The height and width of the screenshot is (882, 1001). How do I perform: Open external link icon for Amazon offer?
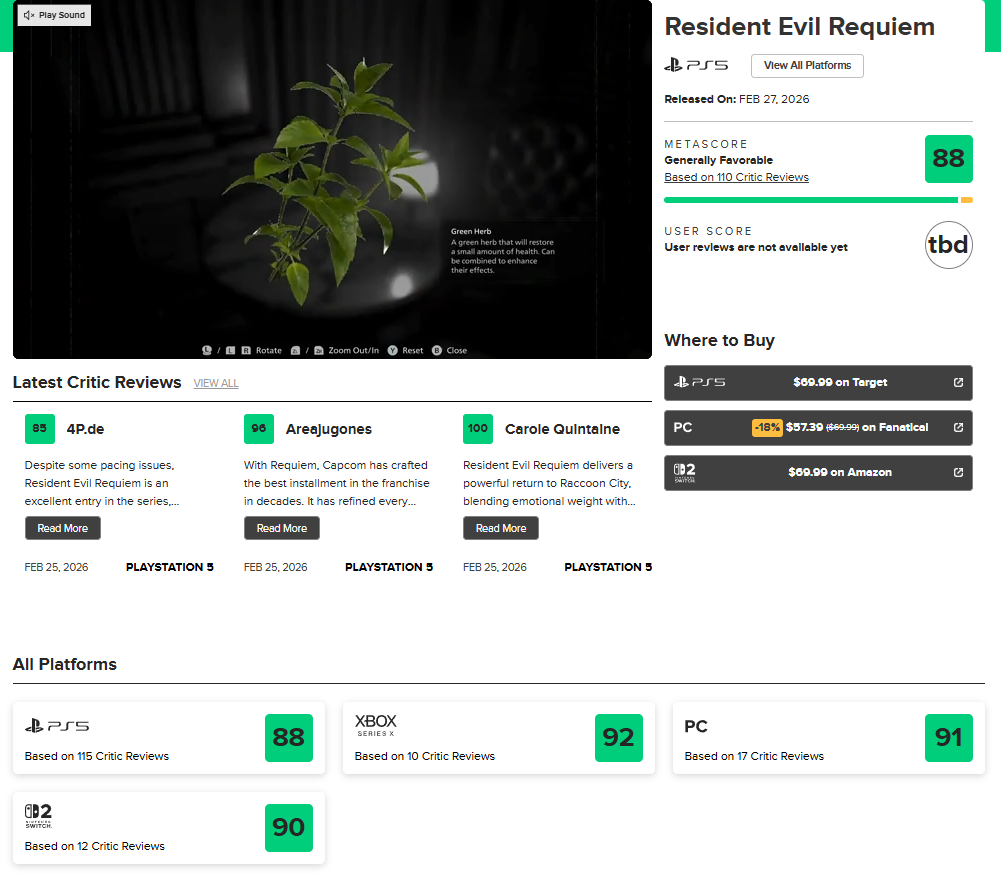pos(958,472)
